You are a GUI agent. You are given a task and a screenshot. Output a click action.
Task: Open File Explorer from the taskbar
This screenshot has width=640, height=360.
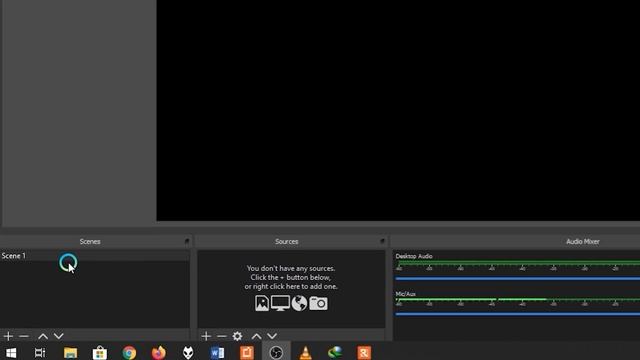70,353
